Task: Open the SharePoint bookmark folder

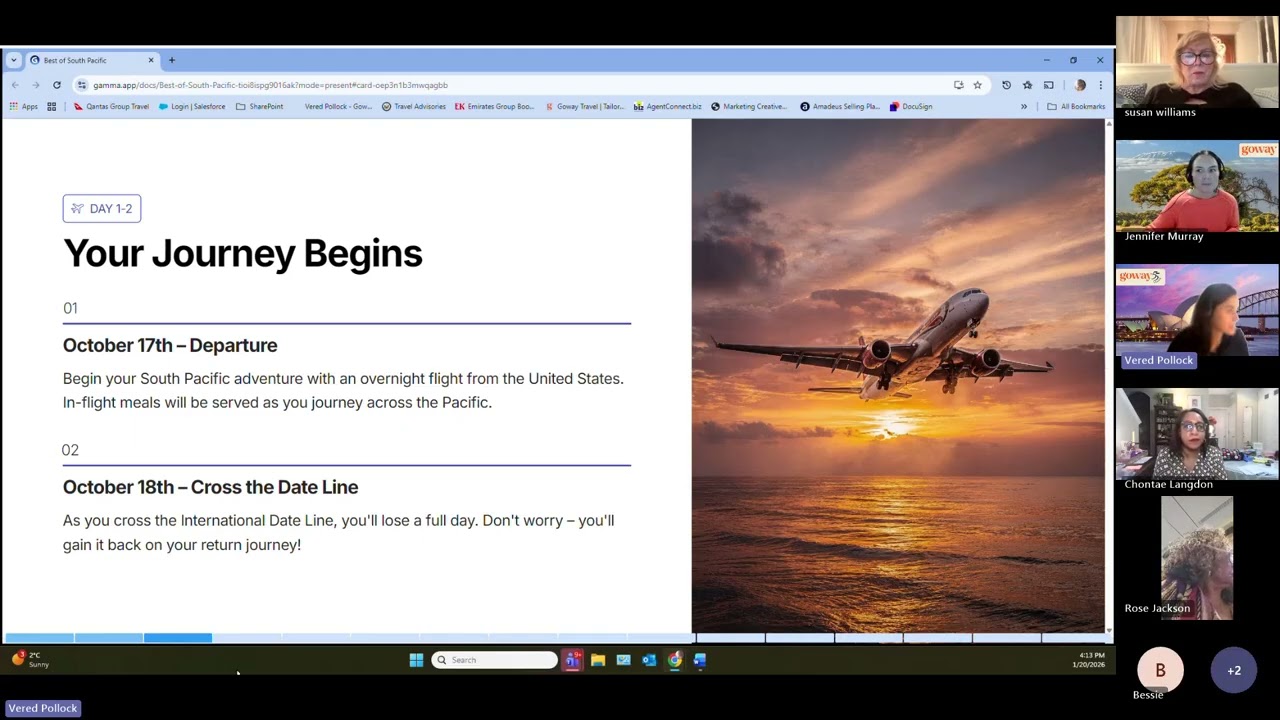Action: point(260,106)
